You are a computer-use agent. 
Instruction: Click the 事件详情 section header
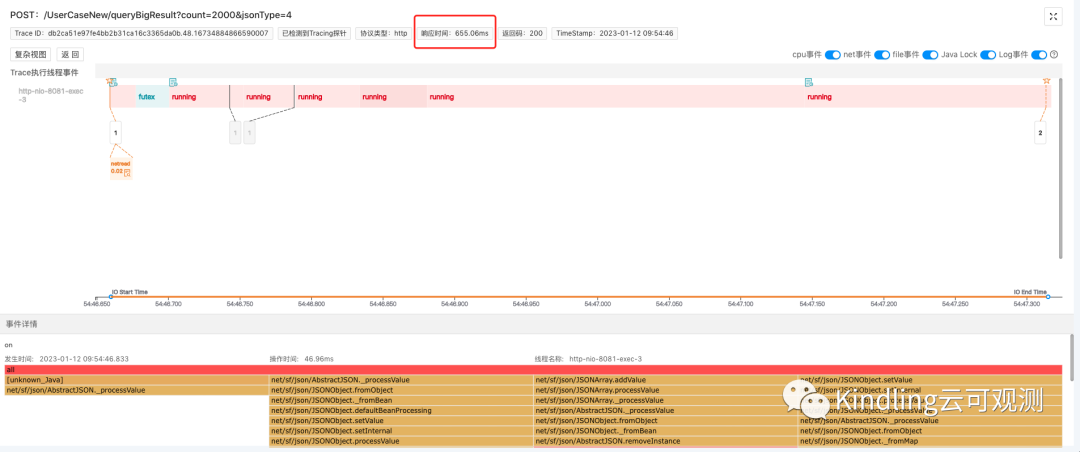point(21,323)
